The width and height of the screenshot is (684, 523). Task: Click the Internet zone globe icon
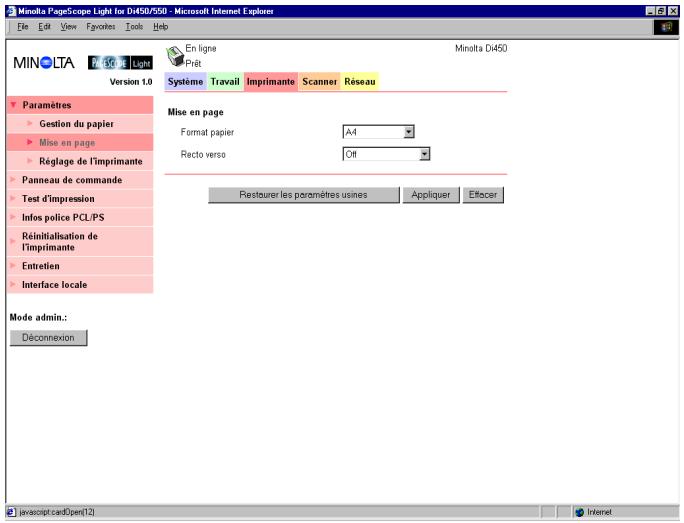coord(580,512)
